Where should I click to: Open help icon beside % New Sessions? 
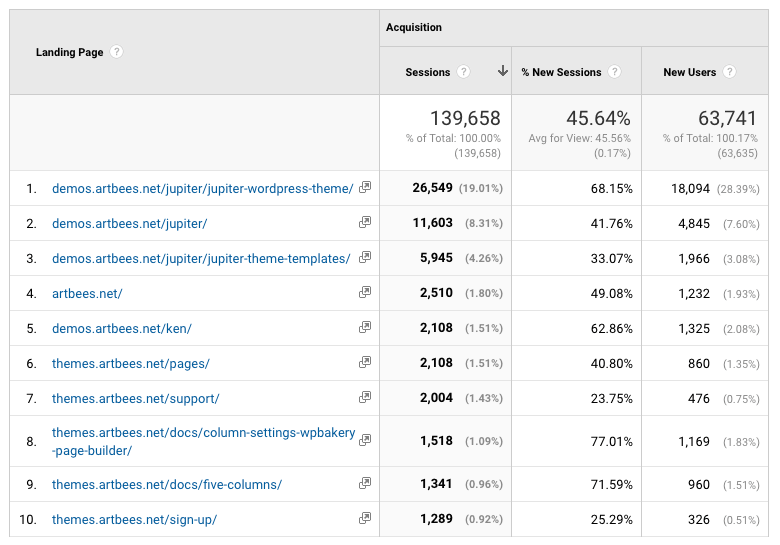[614, 72]
